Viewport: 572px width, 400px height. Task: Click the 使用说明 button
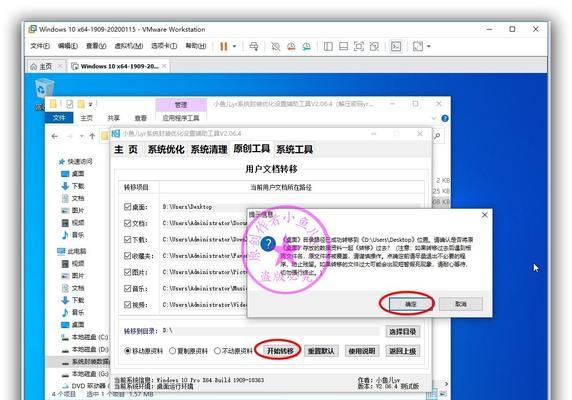(x=362, y=351)
